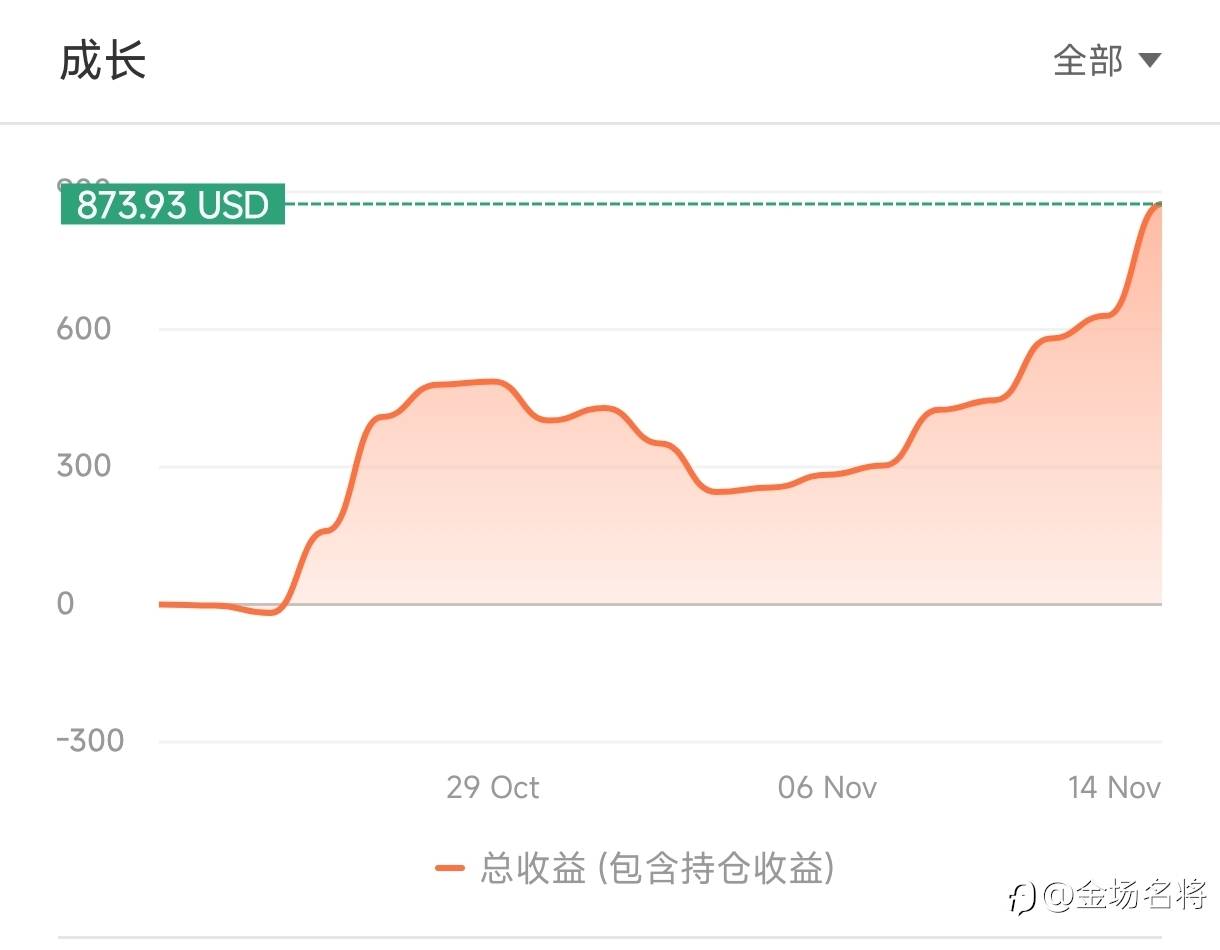Select the 06 Nov date label

(827, 787)
